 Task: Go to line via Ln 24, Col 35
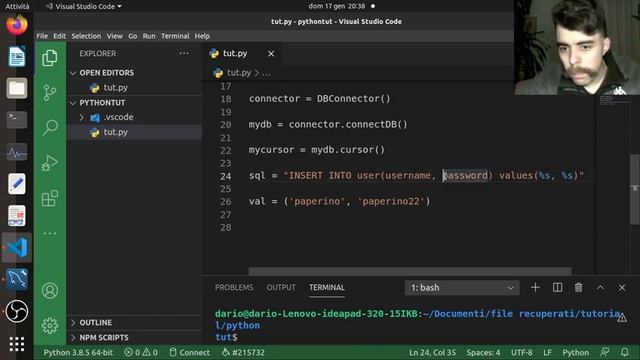click(x=432, y=352)
